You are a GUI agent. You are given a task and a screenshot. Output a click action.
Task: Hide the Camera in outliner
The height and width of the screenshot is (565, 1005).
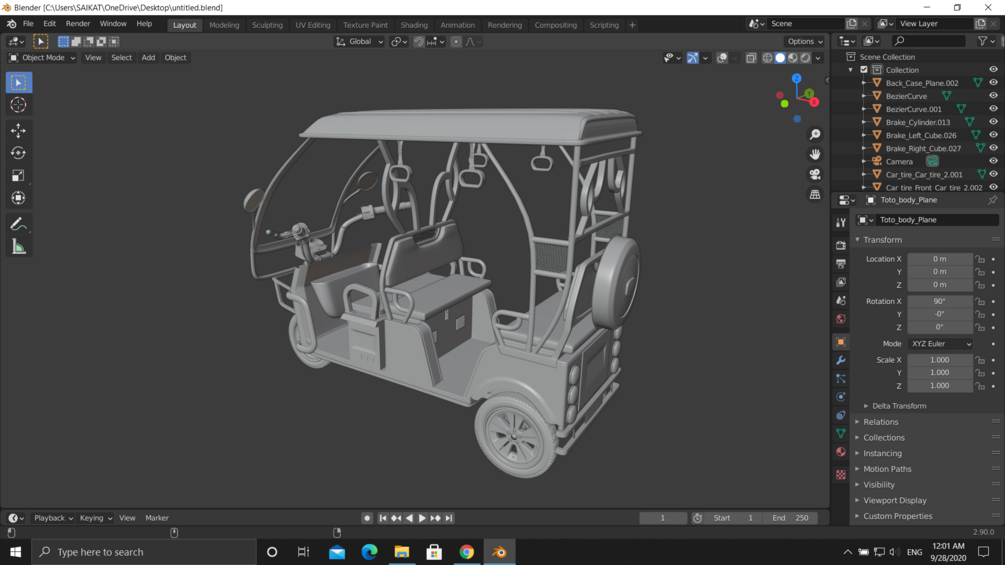pyautogui.click(x=993, y=161)
